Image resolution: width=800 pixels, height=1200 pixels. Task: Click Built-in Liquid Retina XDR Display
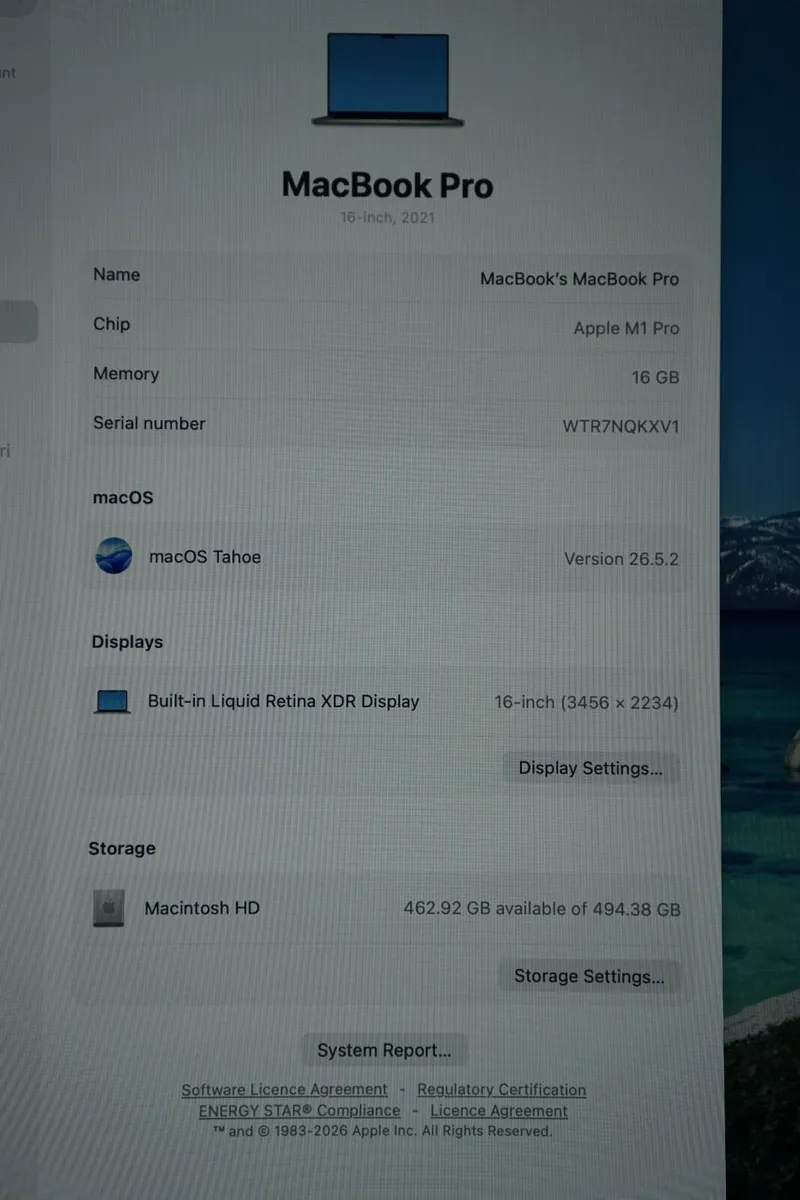[x=283, y=701]
